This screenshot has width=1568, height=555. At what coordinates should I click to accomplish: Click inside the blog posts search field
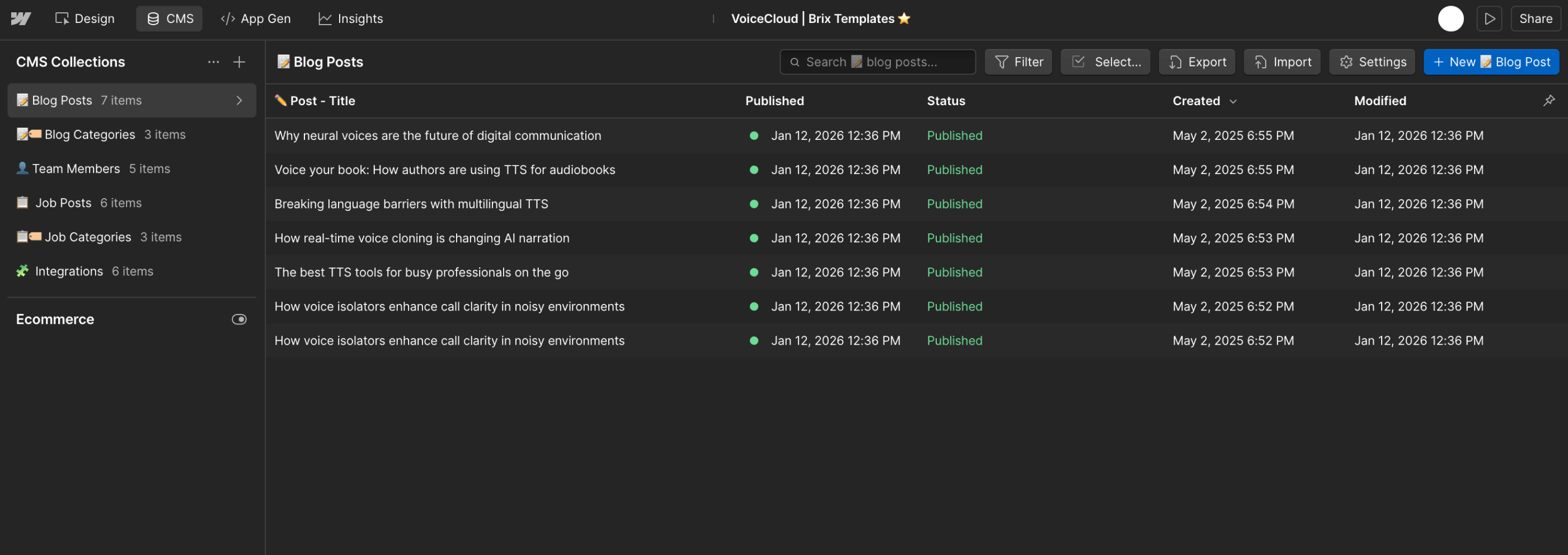tap(879, 62)
